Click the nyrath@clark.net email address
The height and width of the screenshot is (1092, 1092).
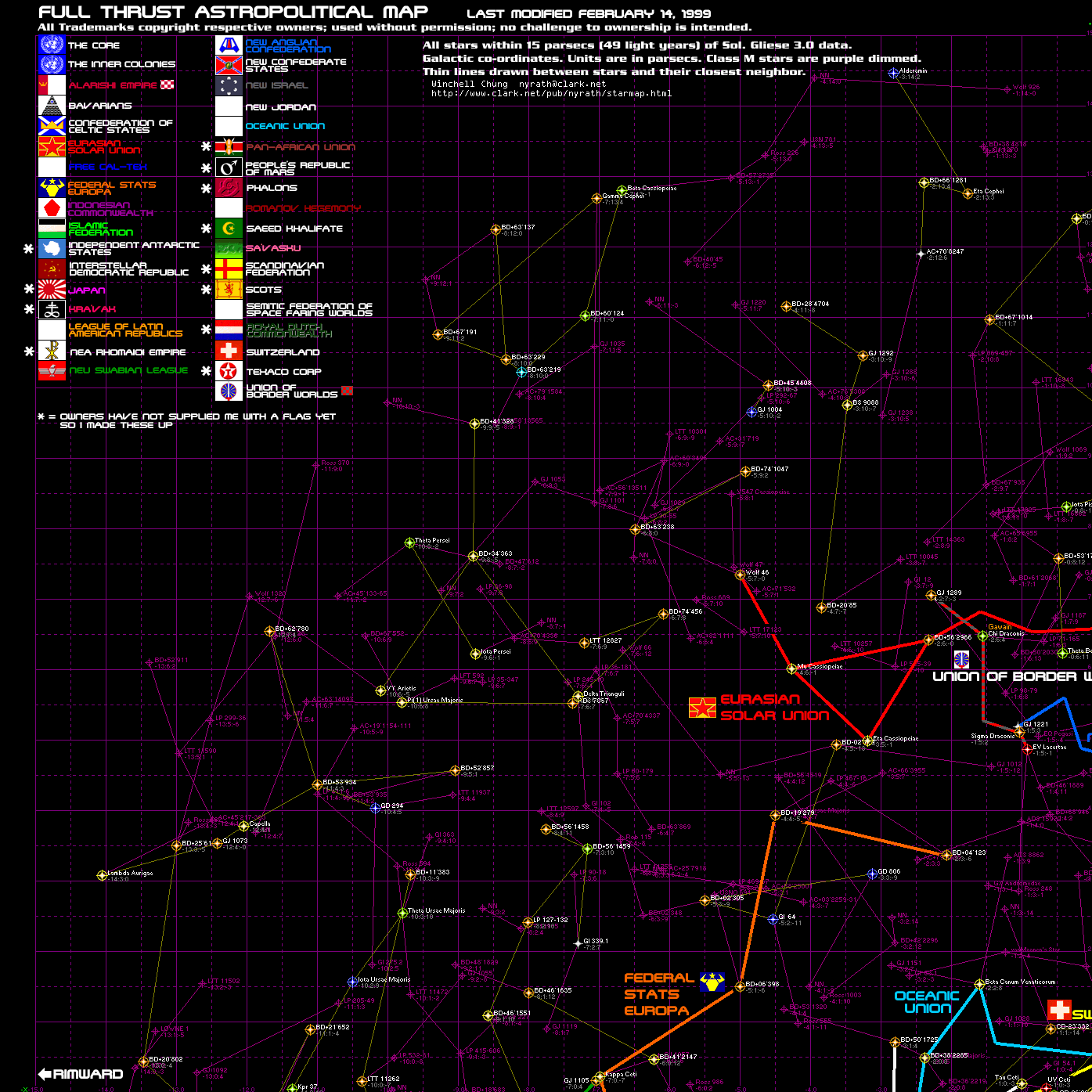pyautogui.click(x=562, y=84)
